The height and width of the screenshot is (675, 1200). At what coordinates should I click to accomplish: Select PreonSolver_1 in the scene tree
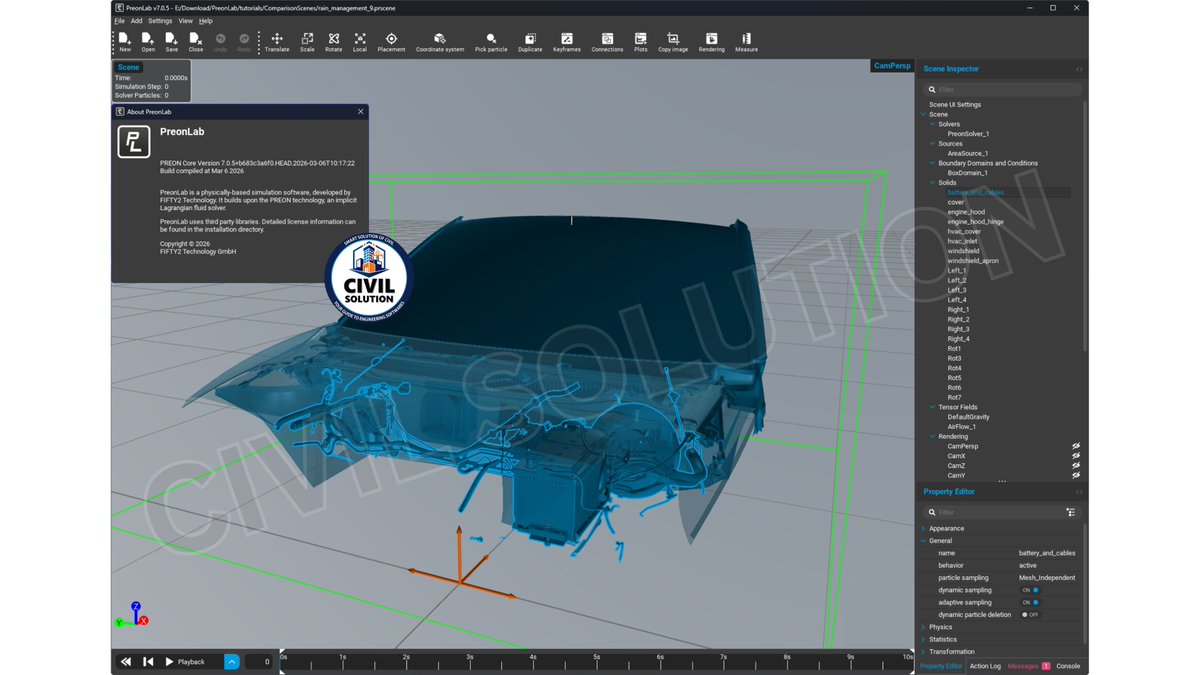(968, 134)
